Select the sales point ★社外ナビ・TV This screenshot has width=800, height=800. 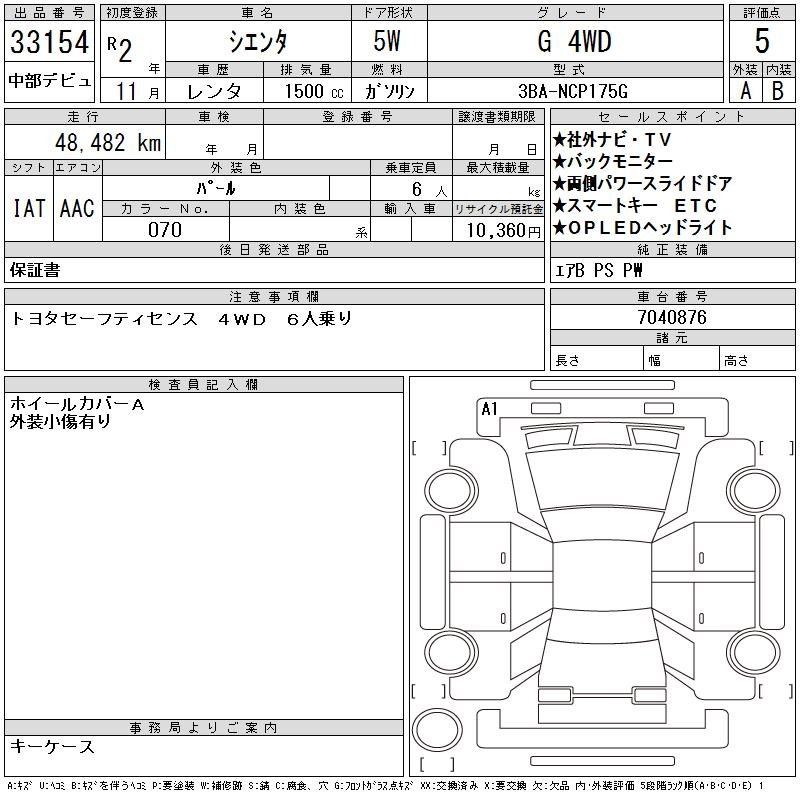tap(612, 139)
